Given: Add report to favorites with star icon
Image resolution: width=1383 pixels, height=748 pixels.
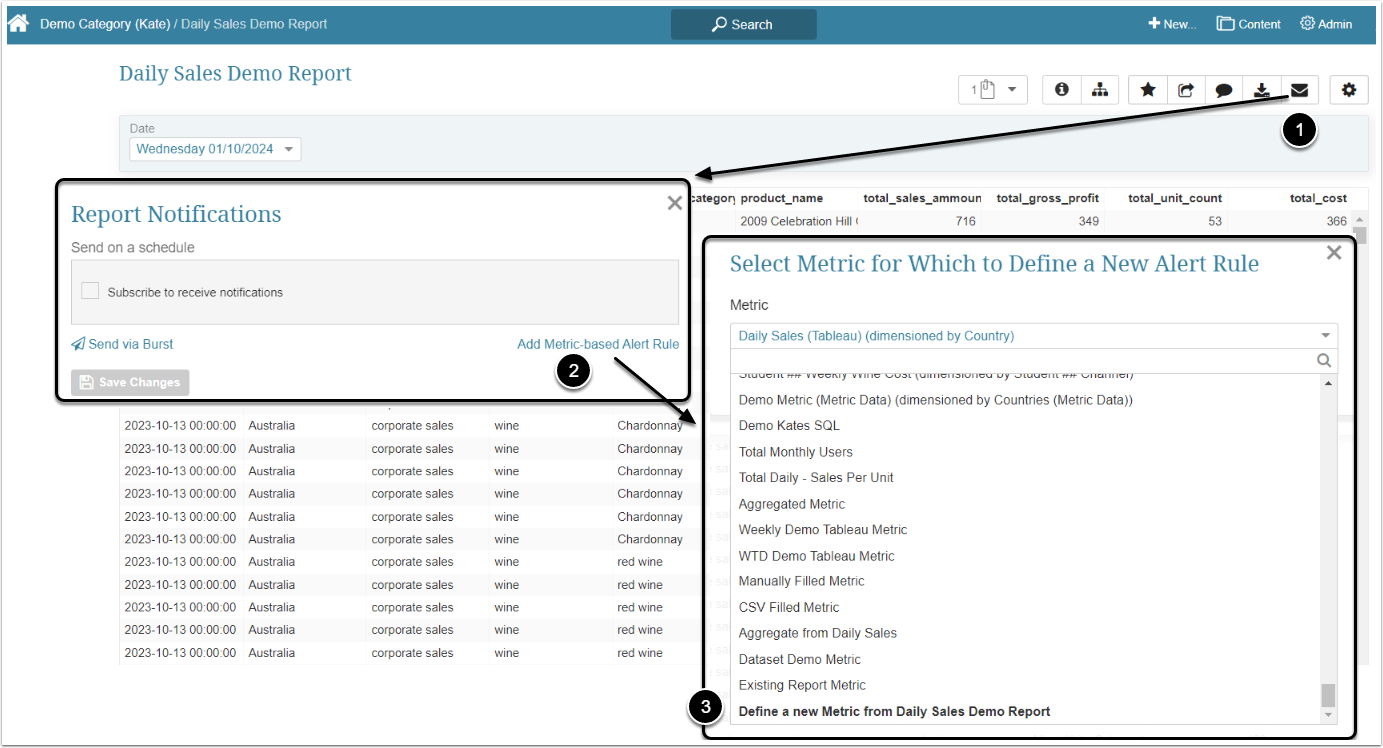Looking at the screenshot, I should click(x=1148, y=90).
